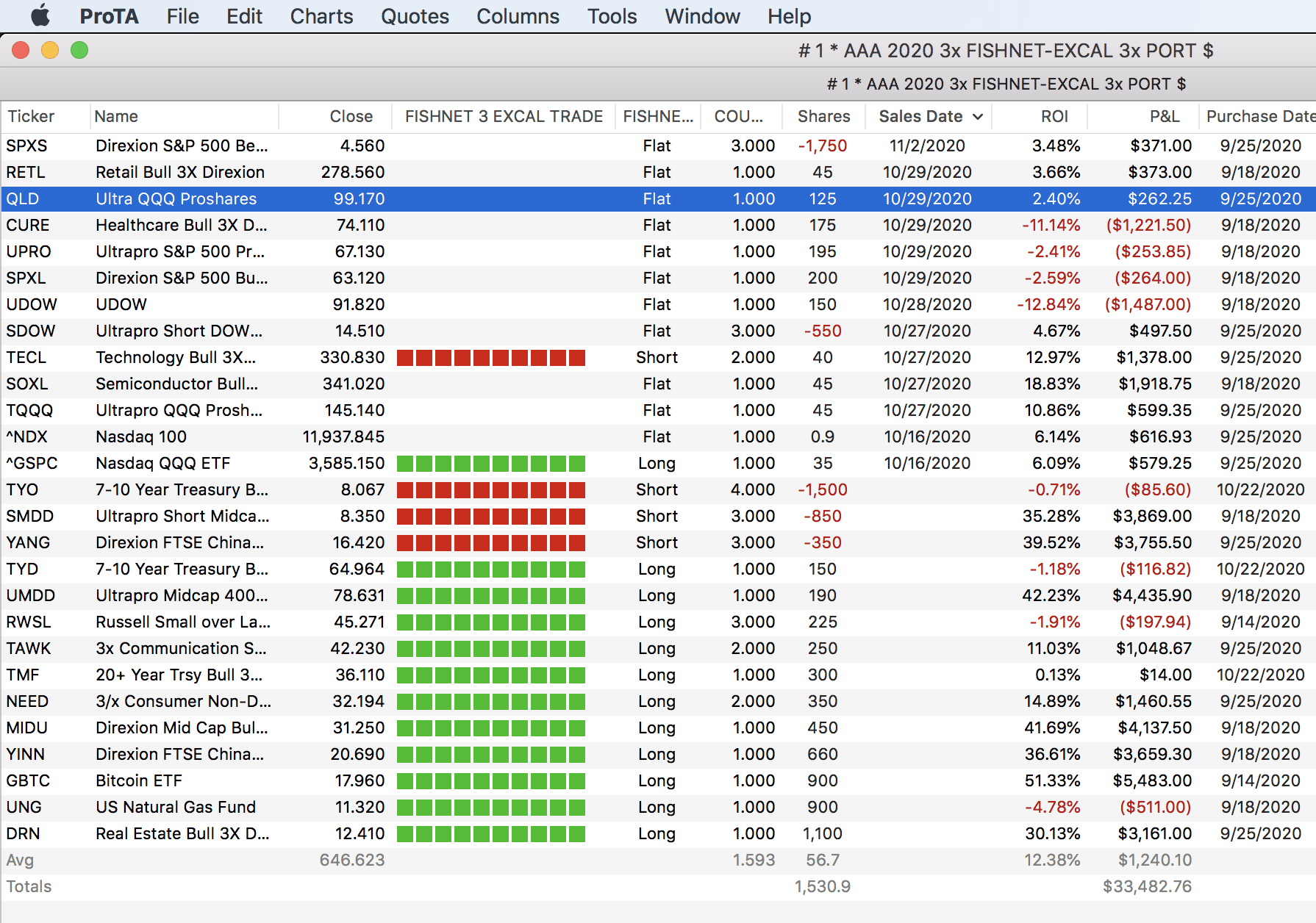Click the Sales Date sort arrow
Viewport: 1316px width, 923px height.
point(978,117)
